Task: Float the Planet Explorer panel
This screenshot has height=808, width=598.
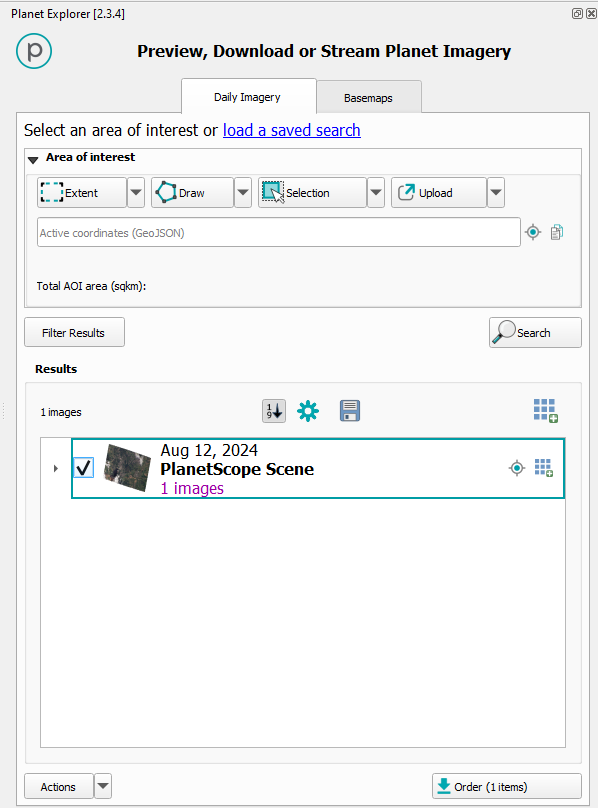Action: [x=577, y=14]
